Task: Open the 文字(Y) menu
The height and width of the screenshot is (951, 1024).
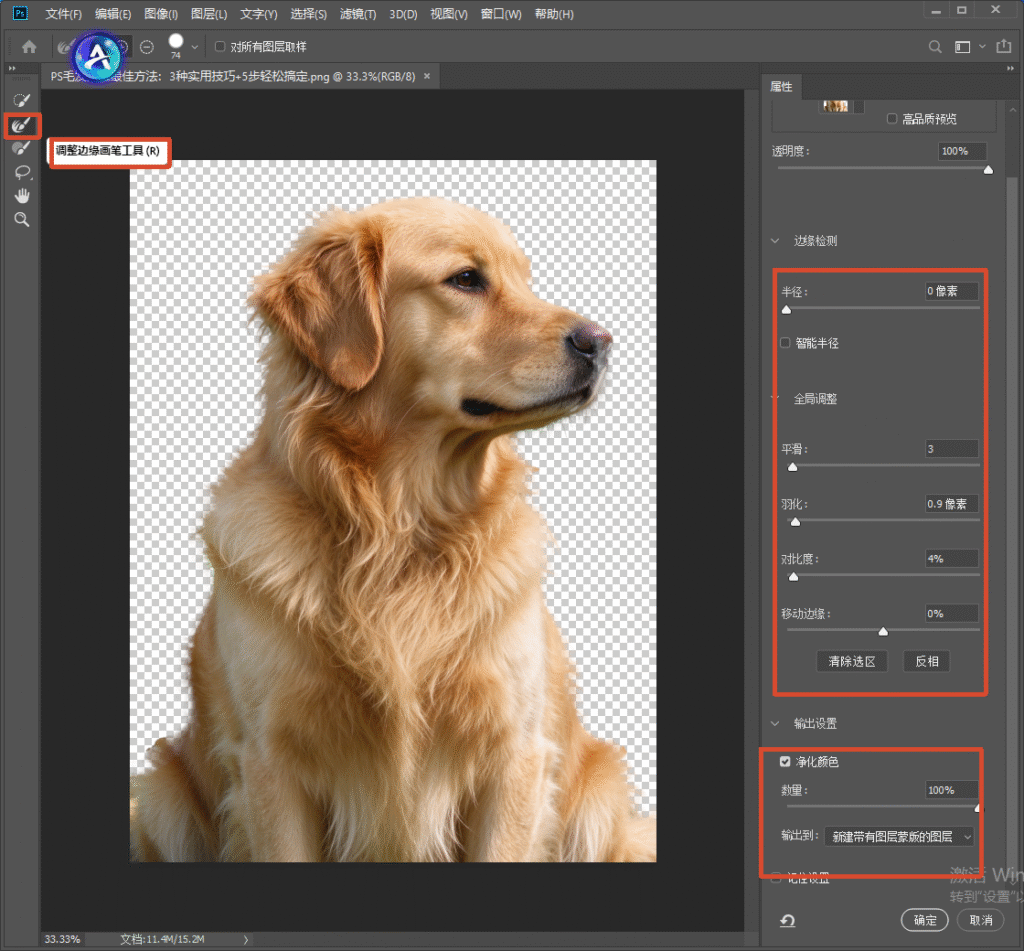Action: coord(259,14)
